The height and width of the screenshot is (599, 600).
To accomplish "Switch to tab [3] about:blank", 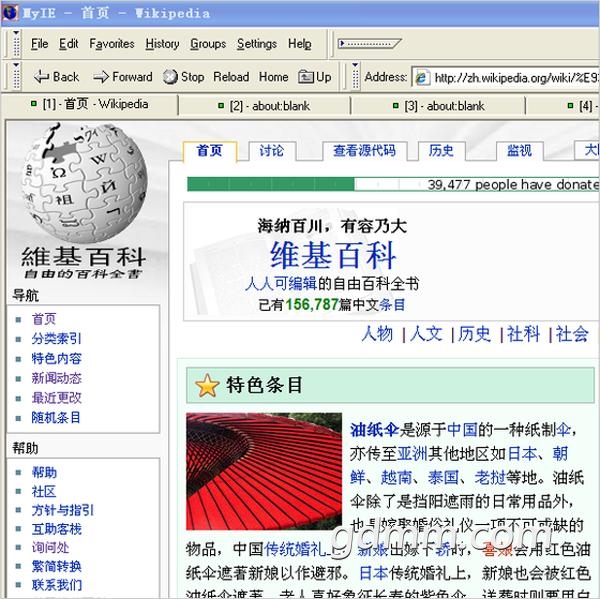I will [439, 106].
